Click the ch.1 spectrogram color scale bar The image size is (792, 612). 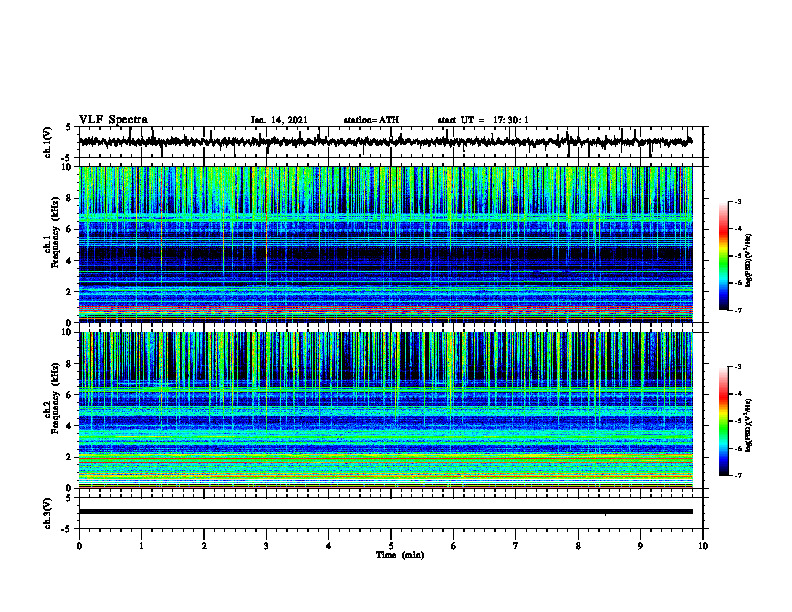tap(723, 256)
